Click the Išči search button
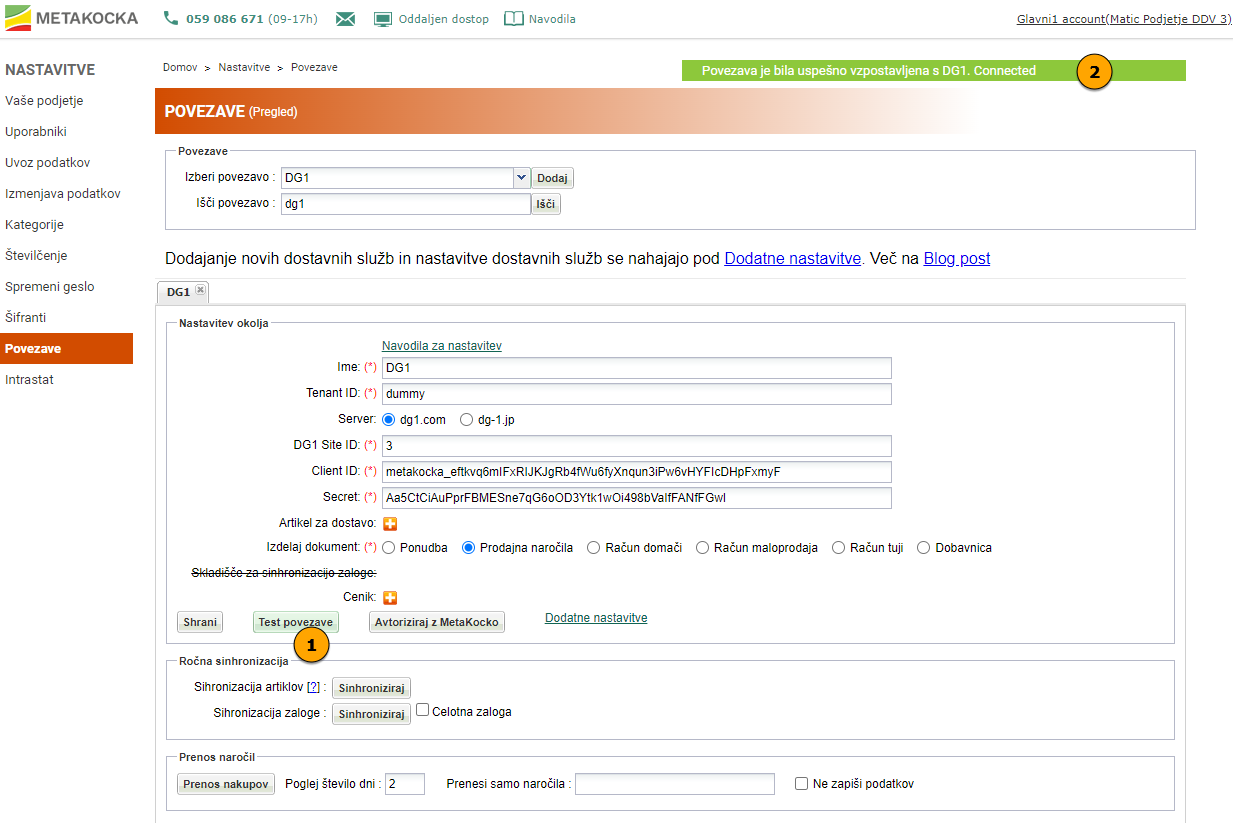Screen dimensions: 1233x823 pyautogui.click(x=545, y=204)
